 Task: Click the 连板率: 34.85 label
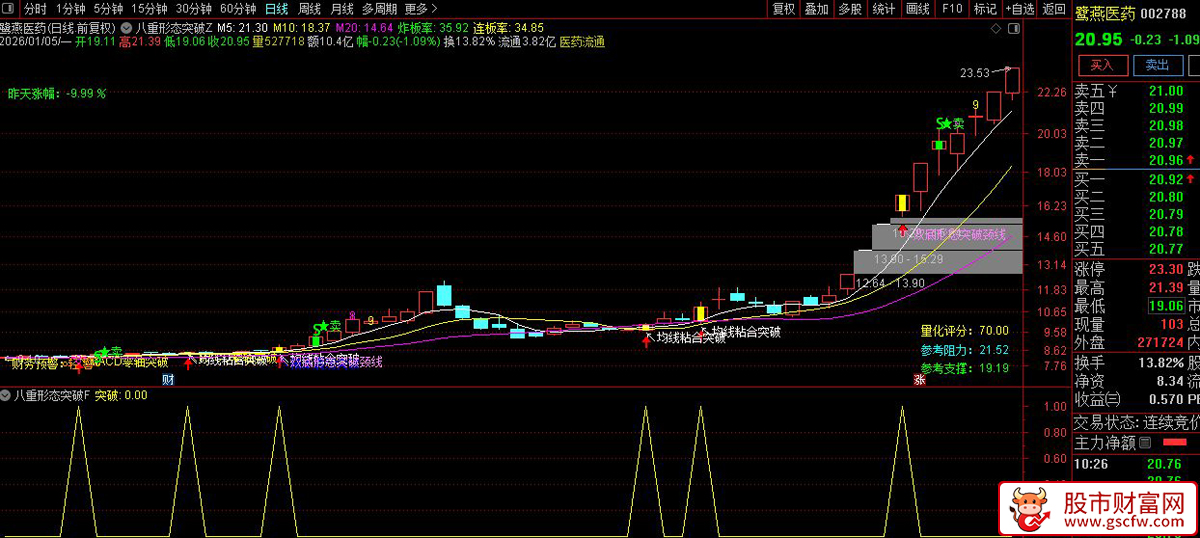pos(509,27)
